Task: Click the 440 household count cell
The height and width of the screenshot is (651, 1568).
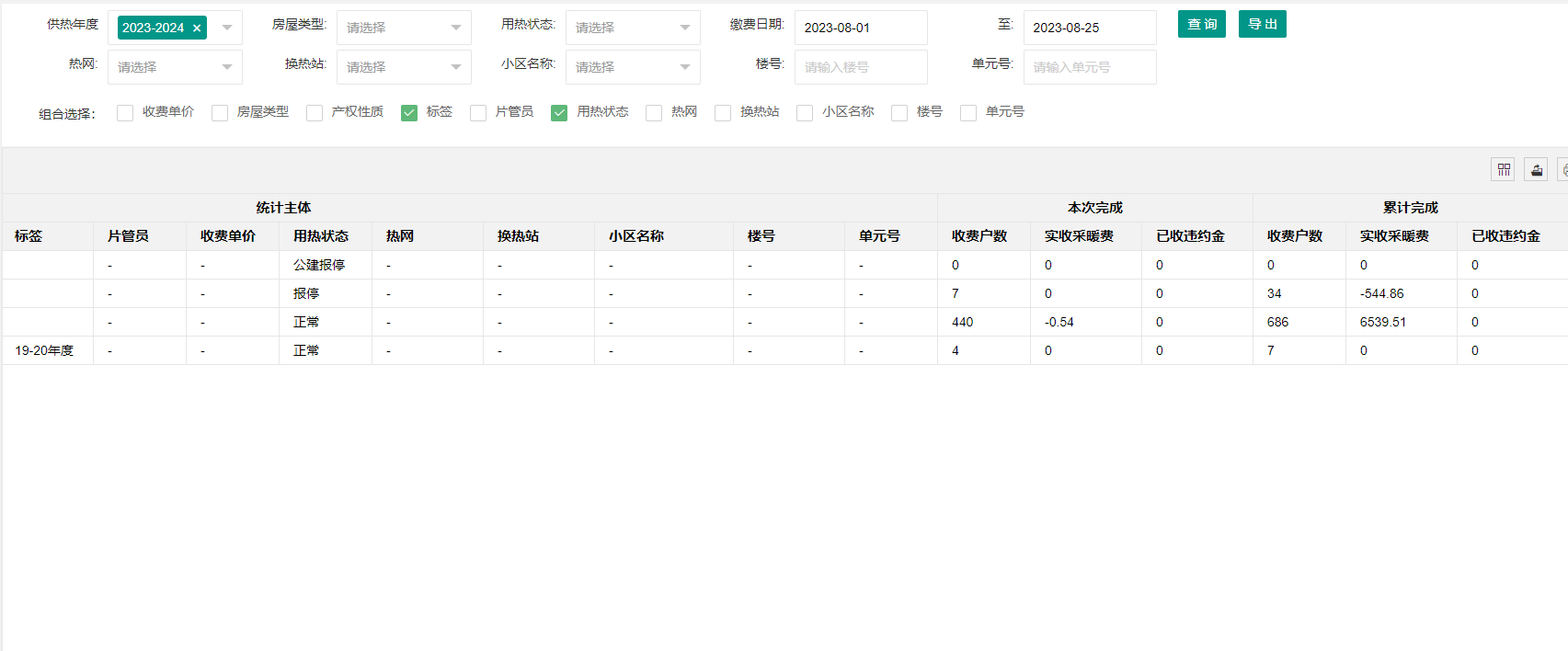Action: point(984,322)
